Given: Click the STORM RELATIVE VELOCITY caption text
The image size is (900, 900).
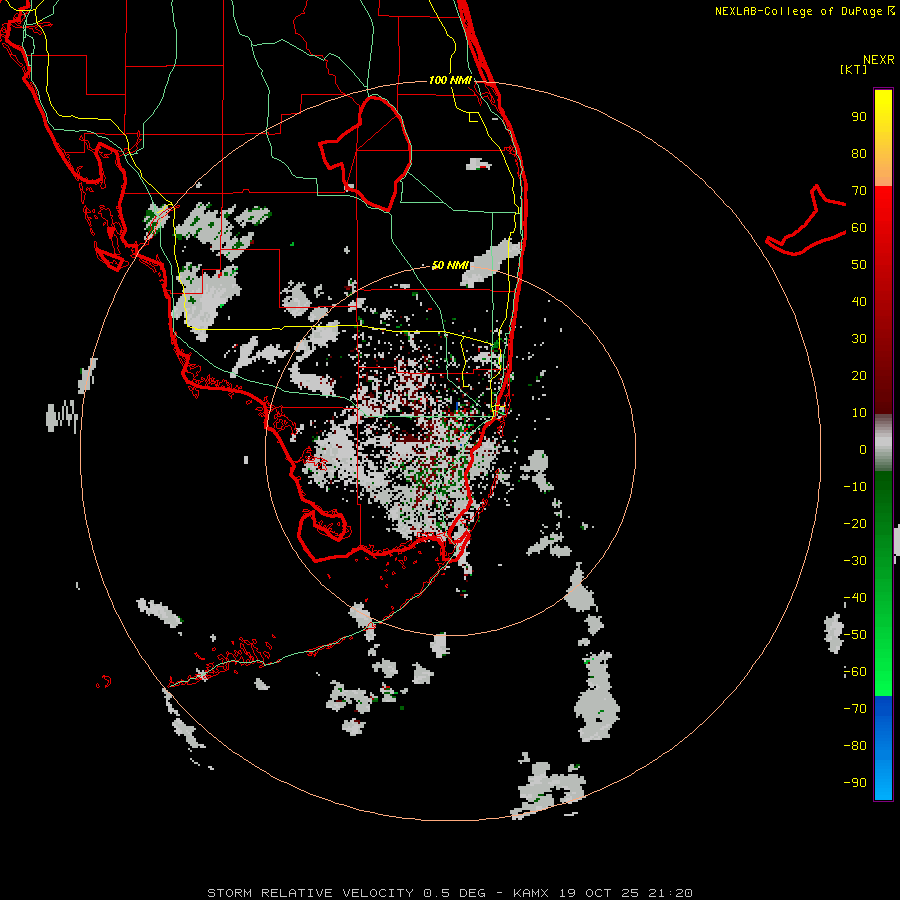Looking at the screenshot, I should click(x=311, y=893).
